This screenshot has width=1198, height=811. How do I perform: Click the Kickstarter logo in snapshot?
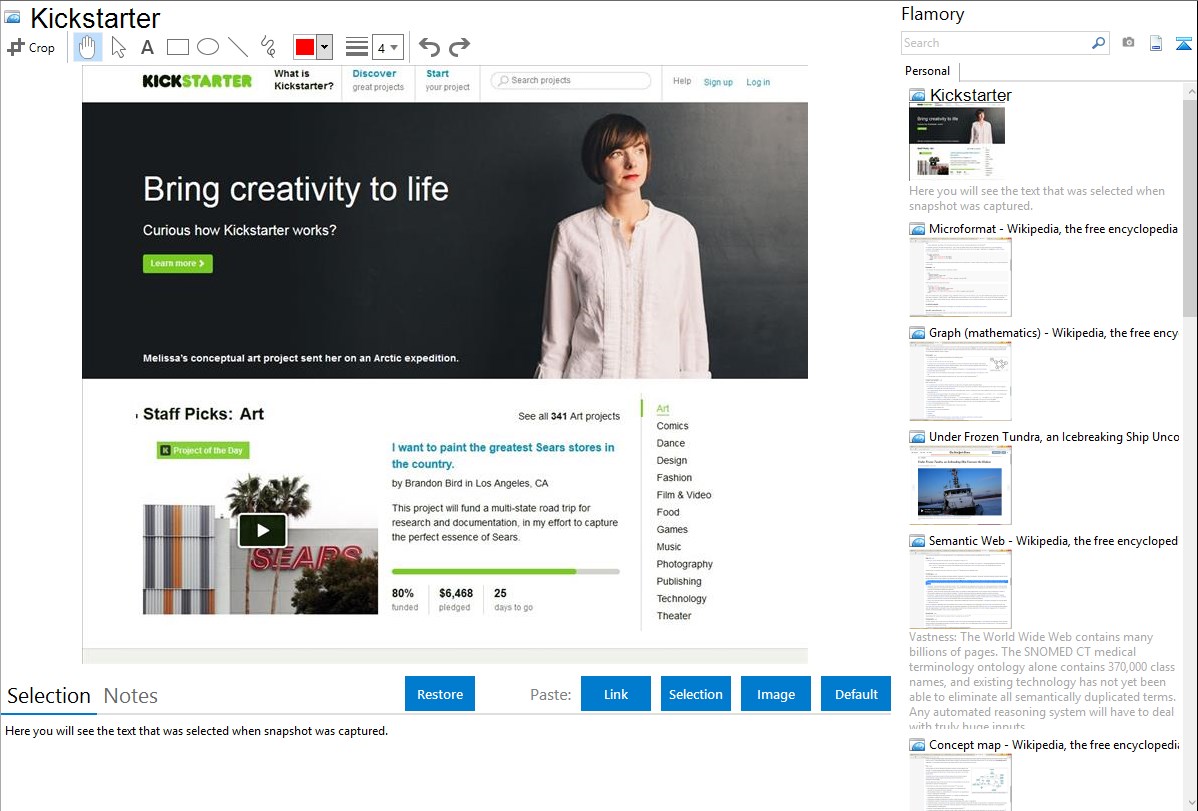pyautogui.click(x=197, y=81)
